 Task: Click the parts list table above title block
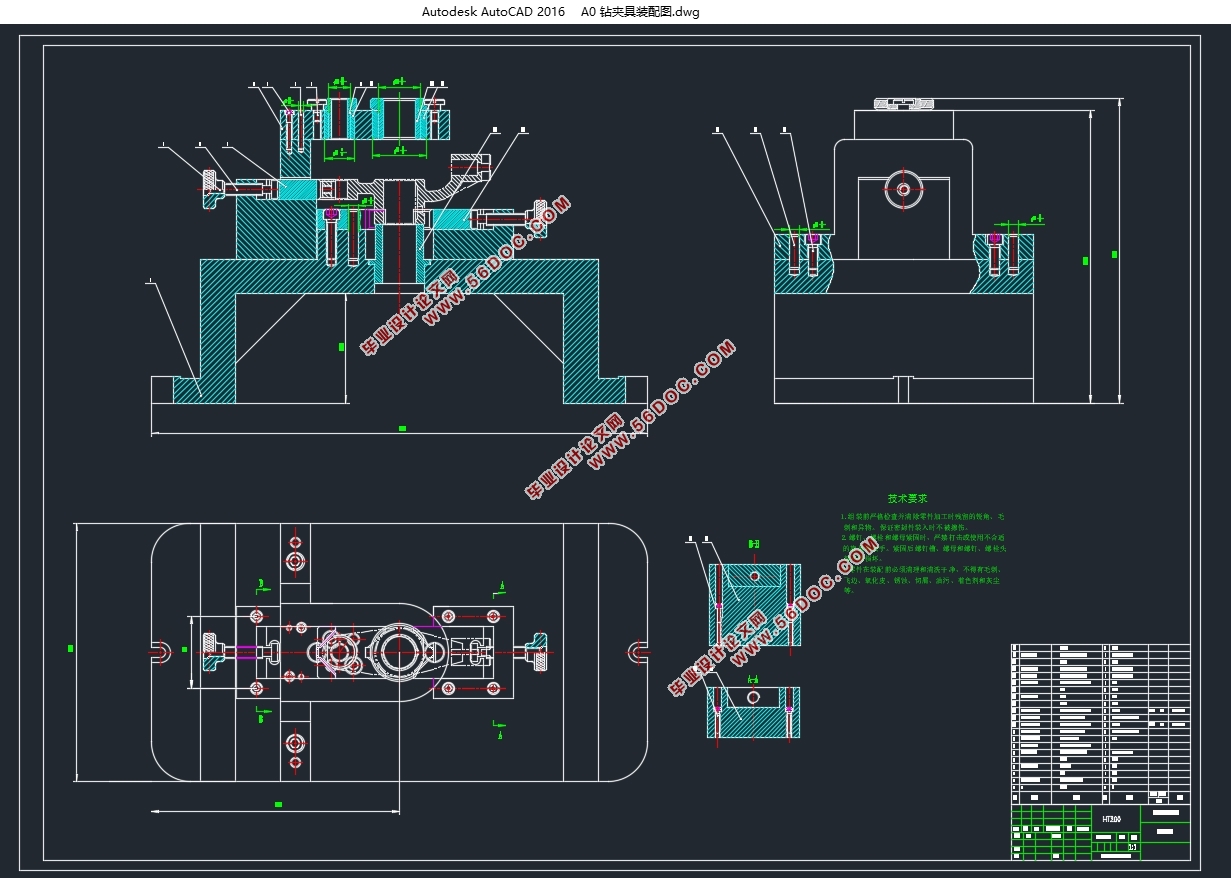1100,722
